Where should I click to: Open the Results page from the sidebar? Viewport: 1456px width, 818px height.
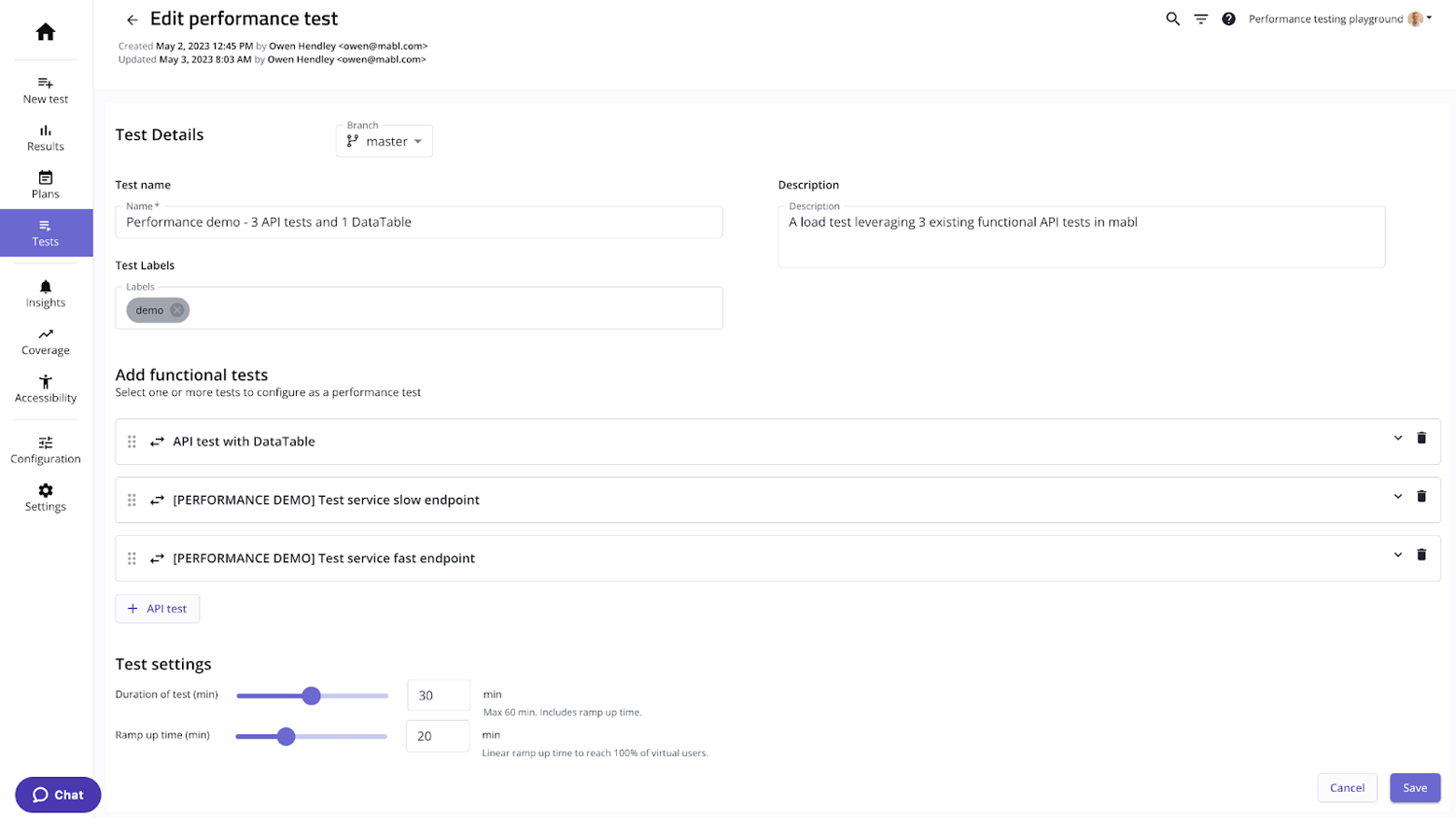click(x=45, y=138)
